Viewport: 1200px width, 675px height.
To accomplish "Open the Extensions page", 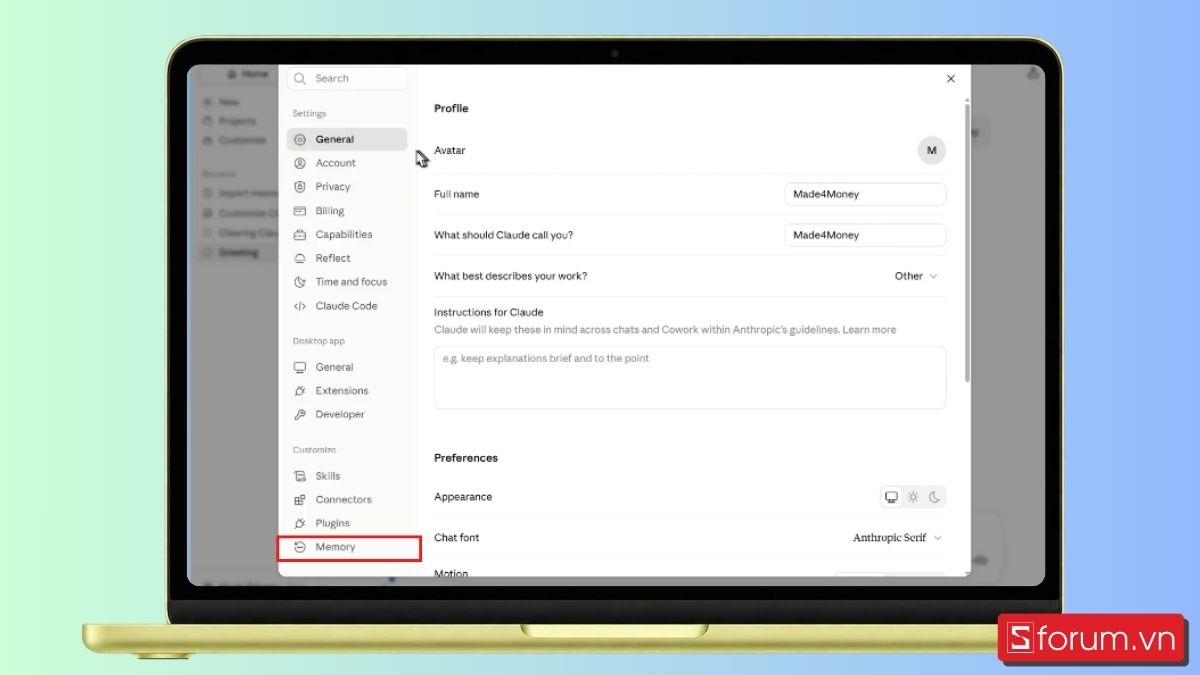I will point(346,391).
